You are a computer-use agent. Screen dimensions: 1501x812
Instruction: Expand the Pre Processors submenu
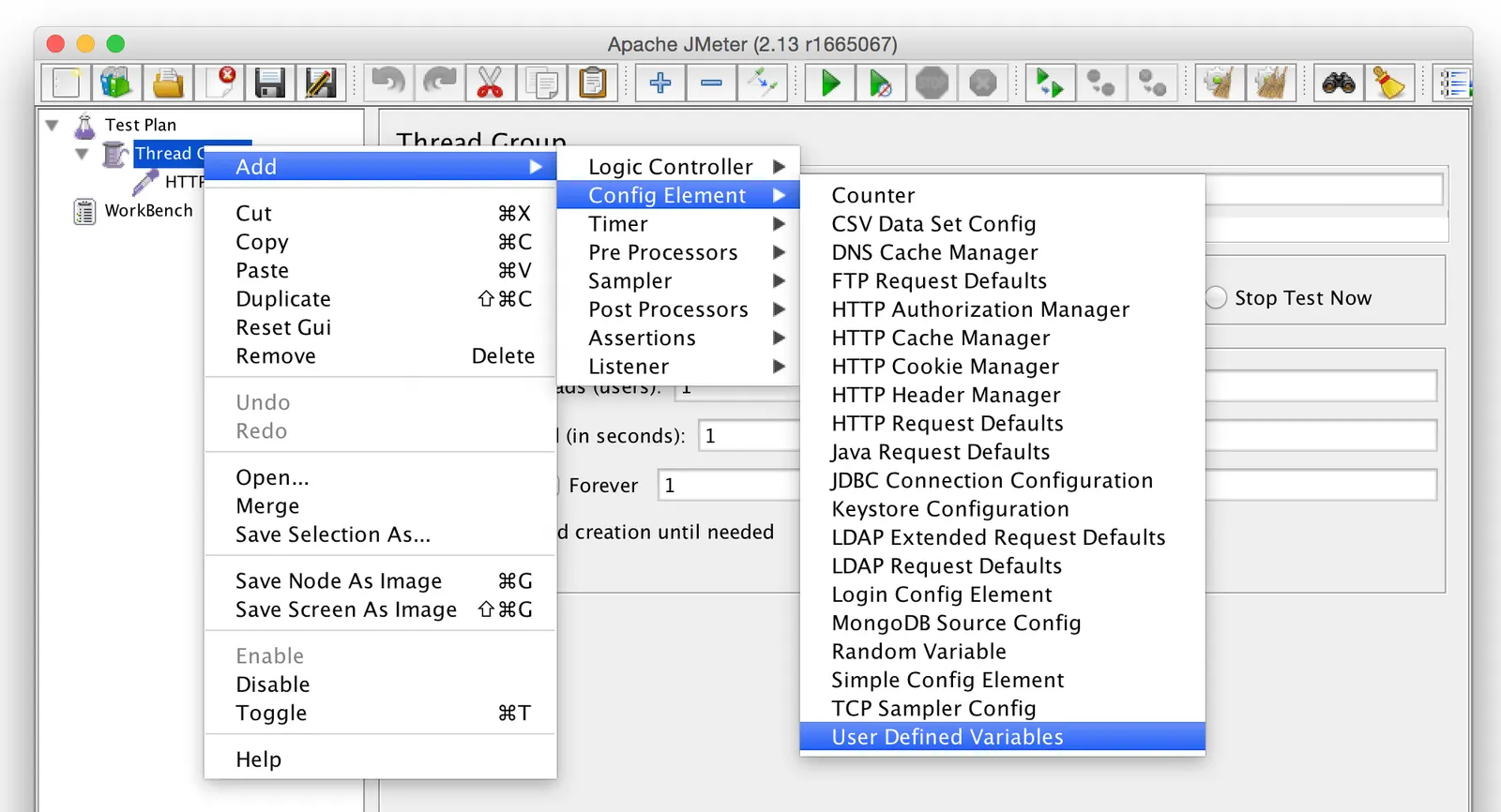click(x=677, y=252)
